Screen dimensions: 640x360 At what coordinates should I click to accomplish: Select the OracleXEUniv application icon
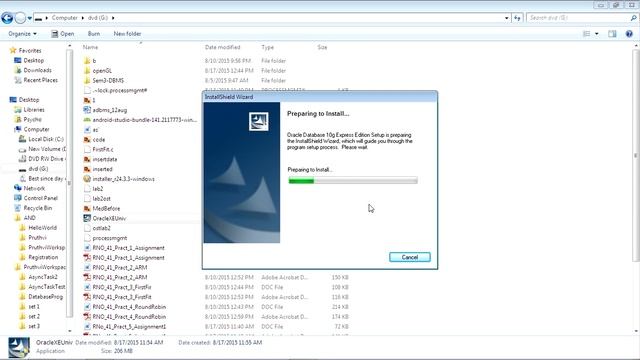tap(87, 218)
